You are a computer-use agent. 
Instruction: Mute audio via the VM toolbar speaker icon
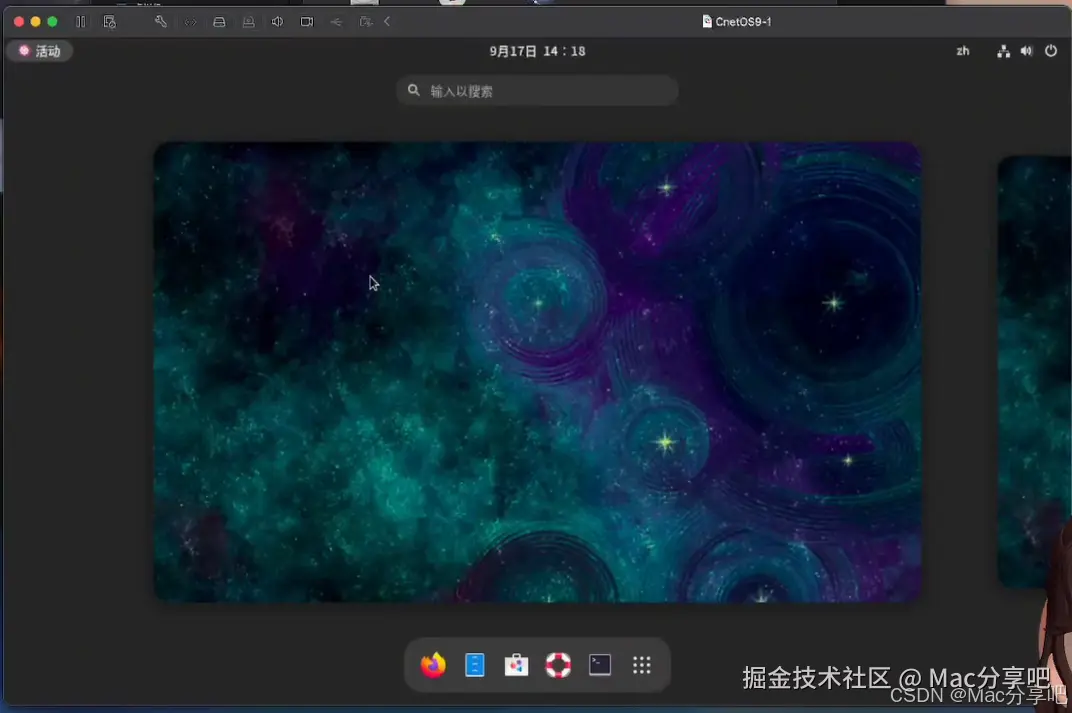pos(277,21)
